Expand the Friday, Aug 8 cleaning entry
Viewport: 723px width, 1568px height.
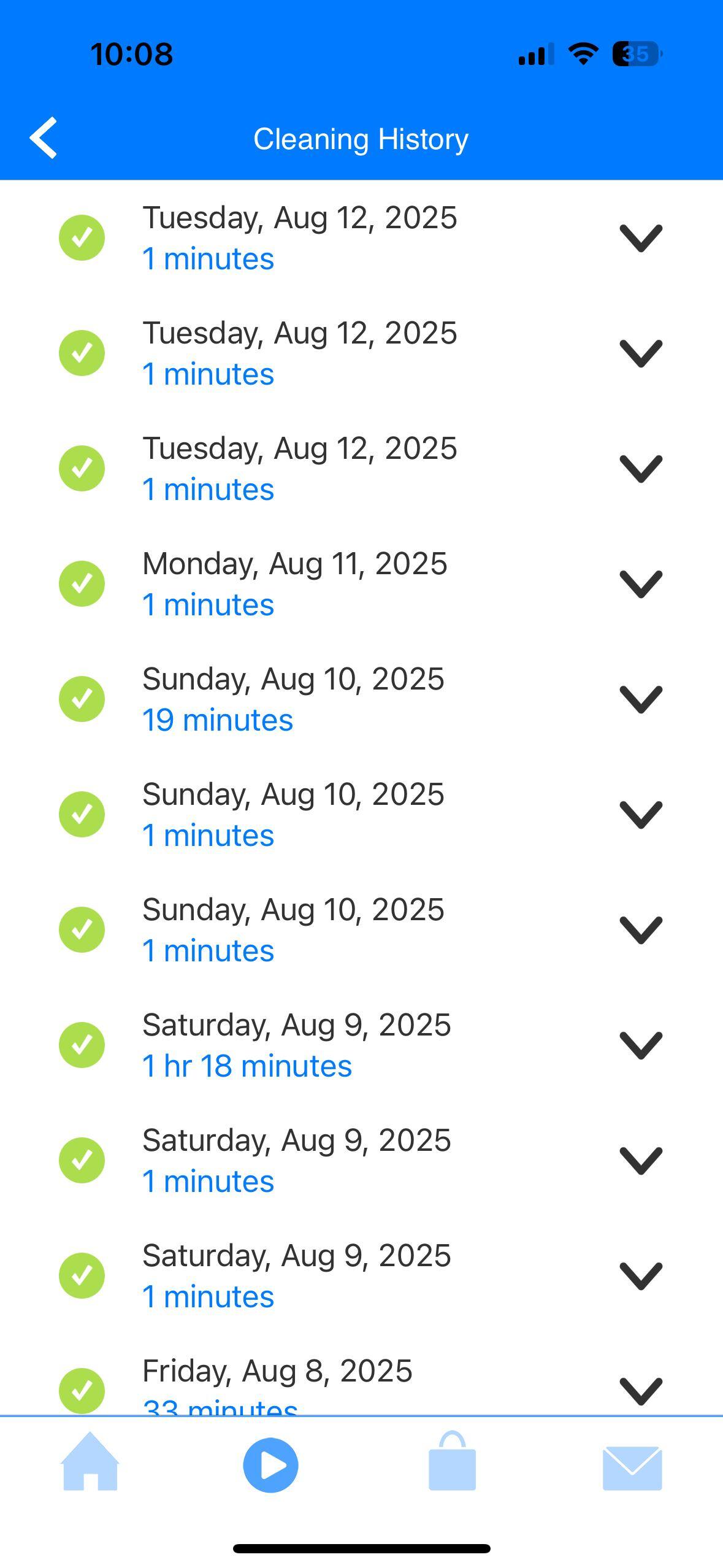click(641, 1389)
